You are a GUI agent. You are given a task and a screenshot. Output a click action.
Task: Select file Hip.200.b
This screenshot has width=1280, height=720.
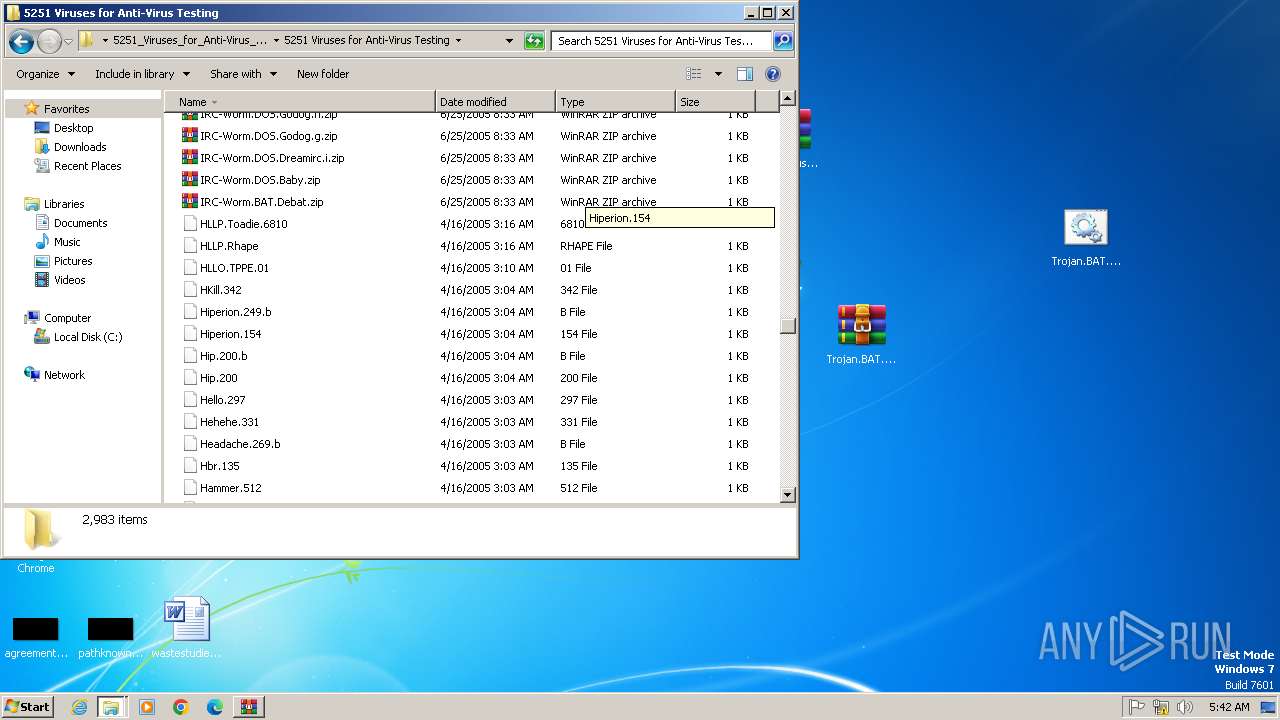(223, 356)
